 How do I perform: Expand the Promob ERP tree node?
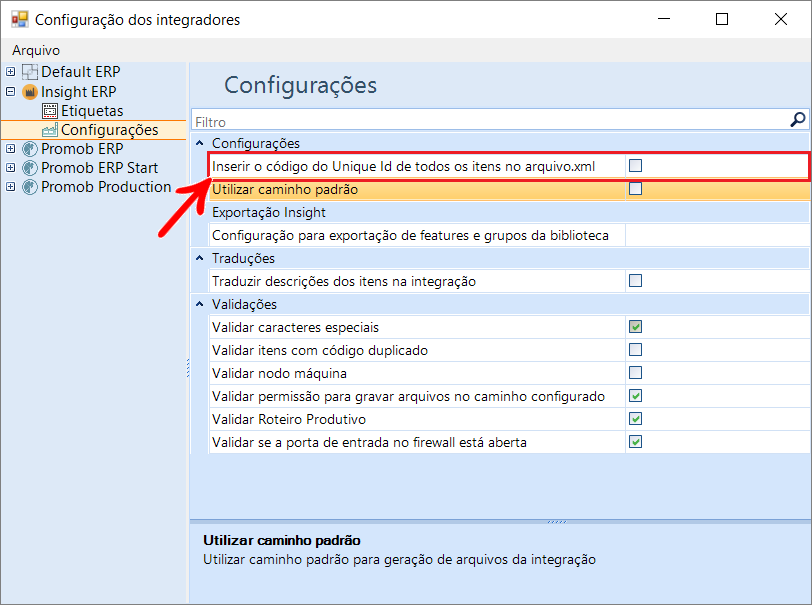click(x=10, y=149)
